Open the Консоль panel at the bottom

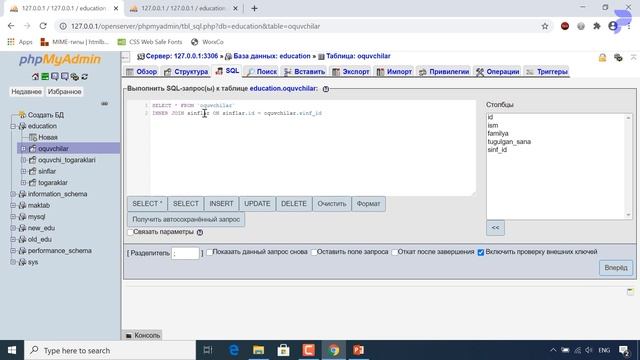(x=142, y=335)
